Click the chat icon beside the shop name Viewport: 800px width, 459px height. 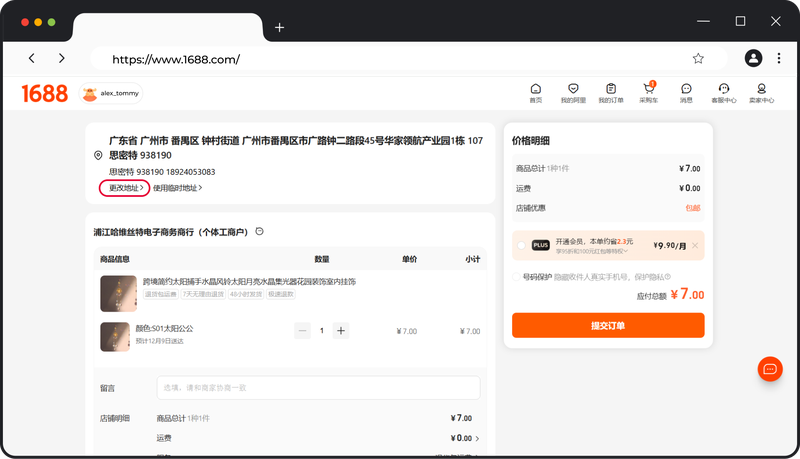[x=259, y=232]
